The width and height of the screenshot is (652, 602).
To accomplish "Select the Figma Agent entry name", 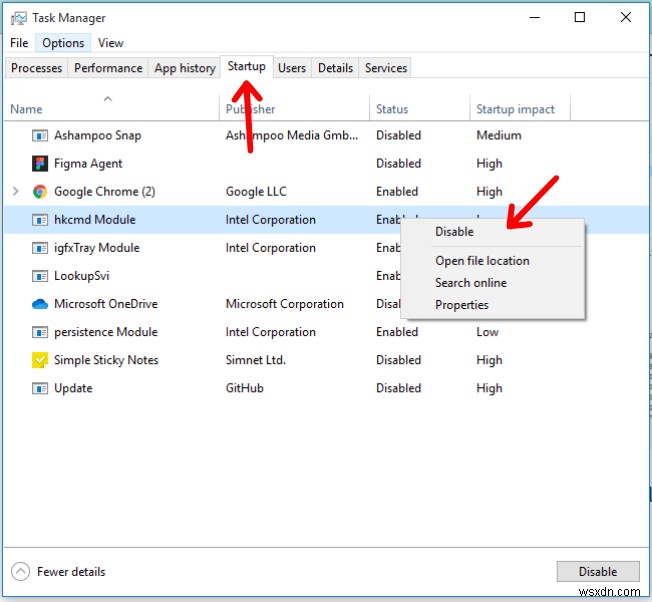I will point(88,163).
